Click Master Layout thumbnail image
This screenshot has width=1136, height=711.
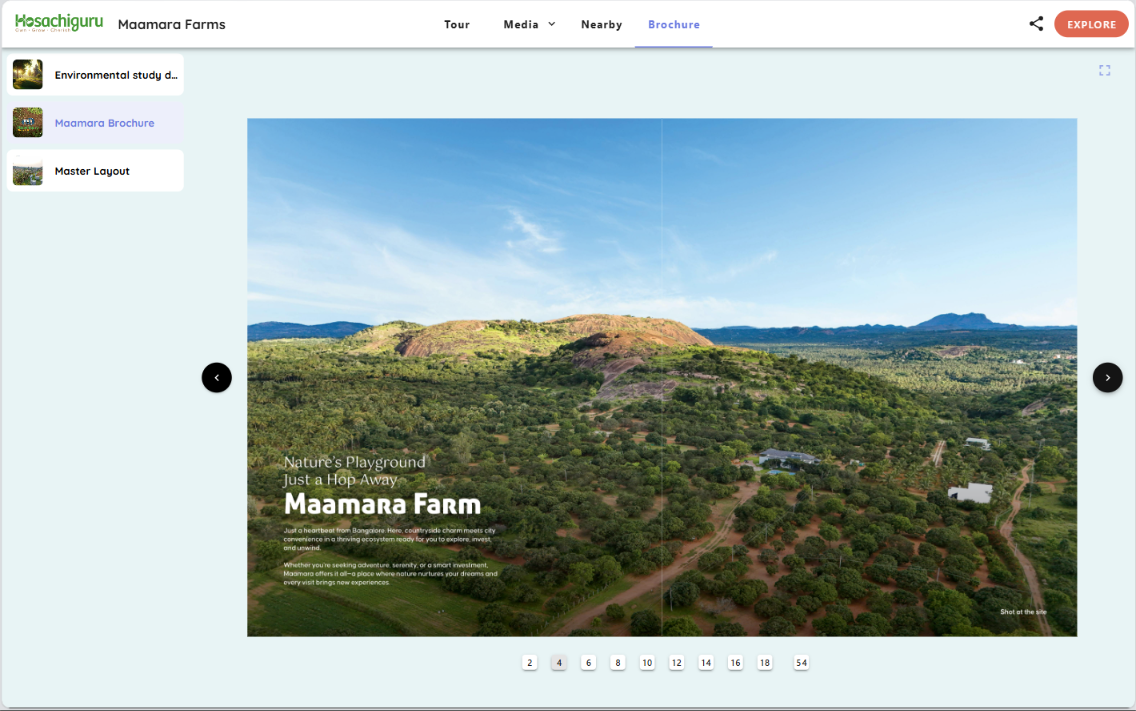28,171
